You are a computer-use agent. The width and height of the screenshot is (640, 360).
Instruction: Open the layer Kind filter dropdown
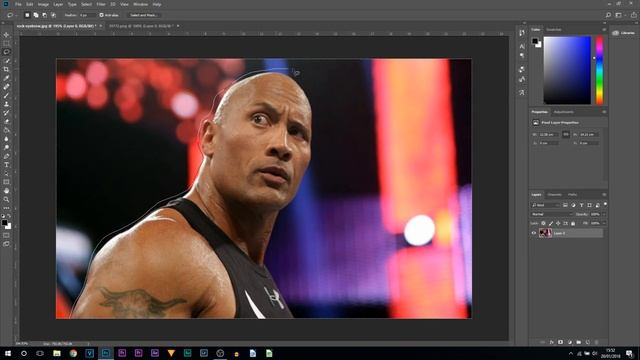point(545,205)
